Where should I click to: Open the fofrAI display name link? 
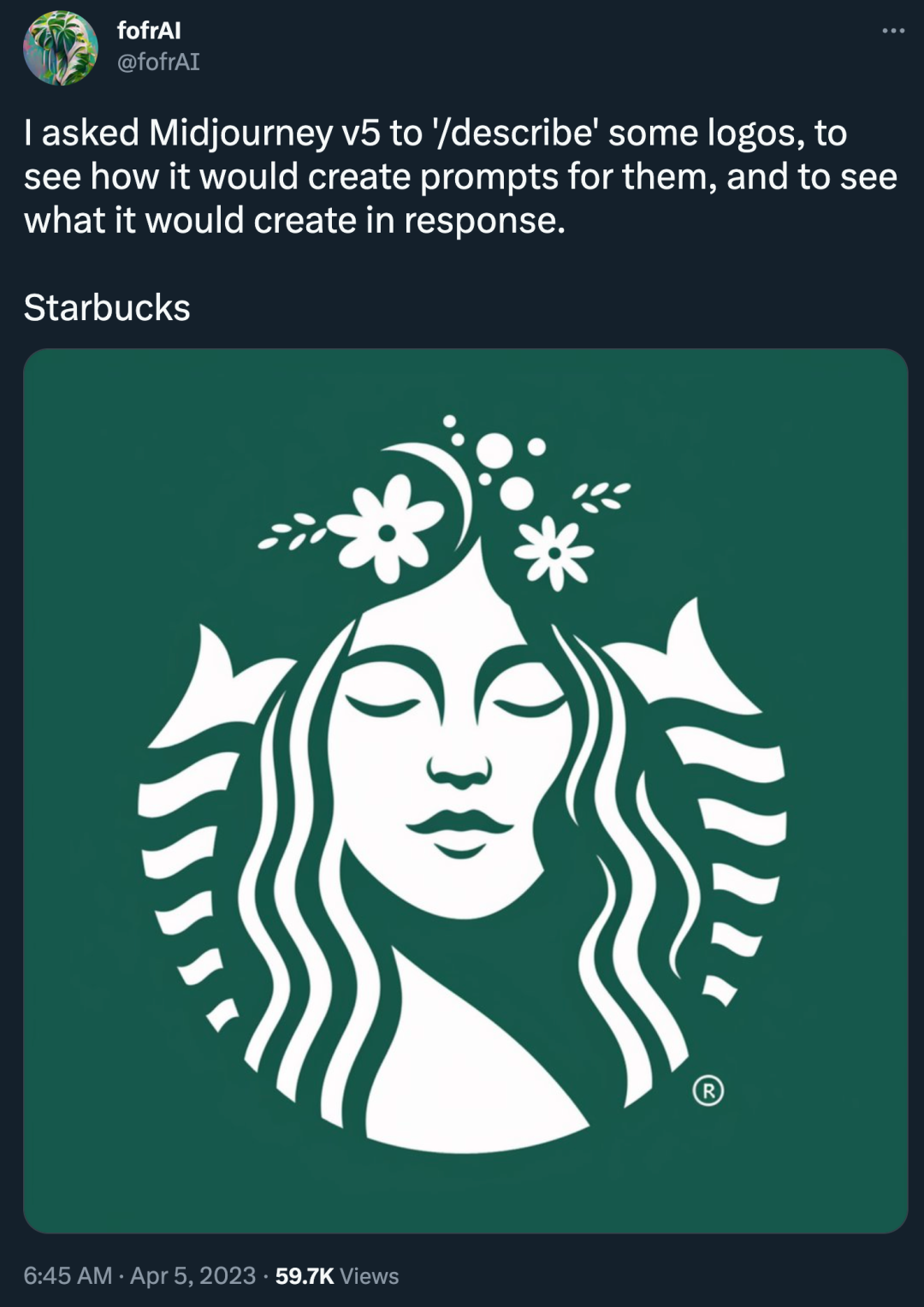point(149,31)
